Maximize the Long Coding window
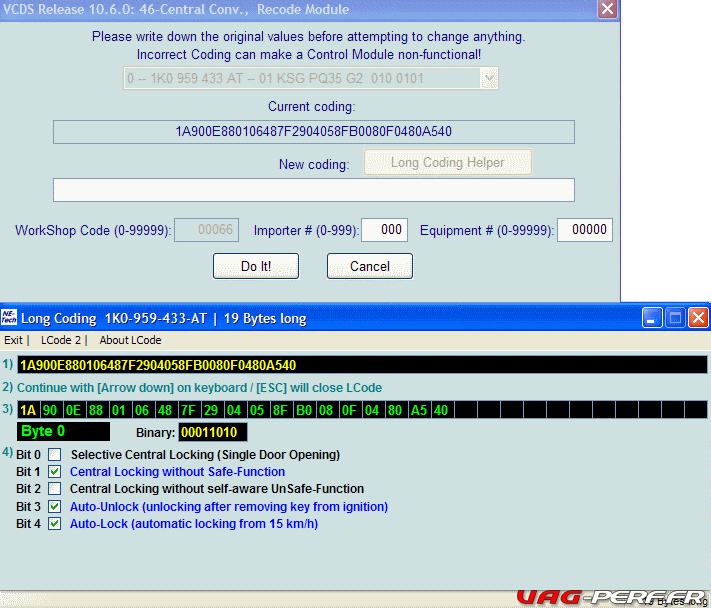This screenshot has height=608, width=711. 675,317
